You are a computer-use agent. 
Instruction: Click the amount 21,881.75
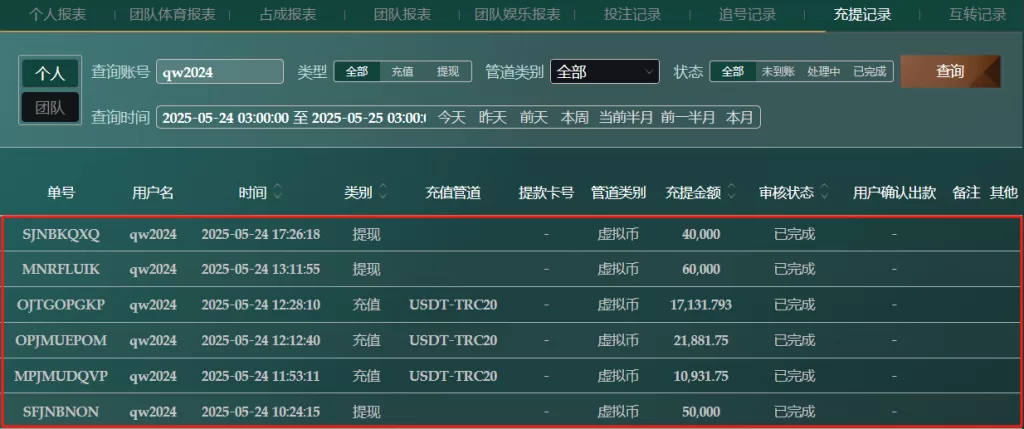pos(701,340)
